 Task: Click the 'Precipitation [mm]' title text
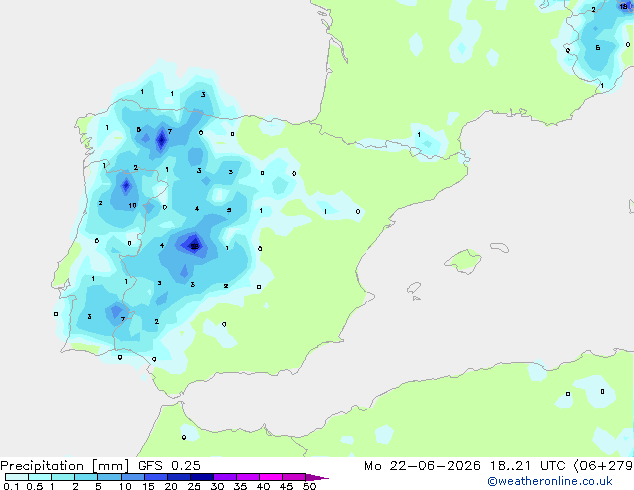(65, 466)
